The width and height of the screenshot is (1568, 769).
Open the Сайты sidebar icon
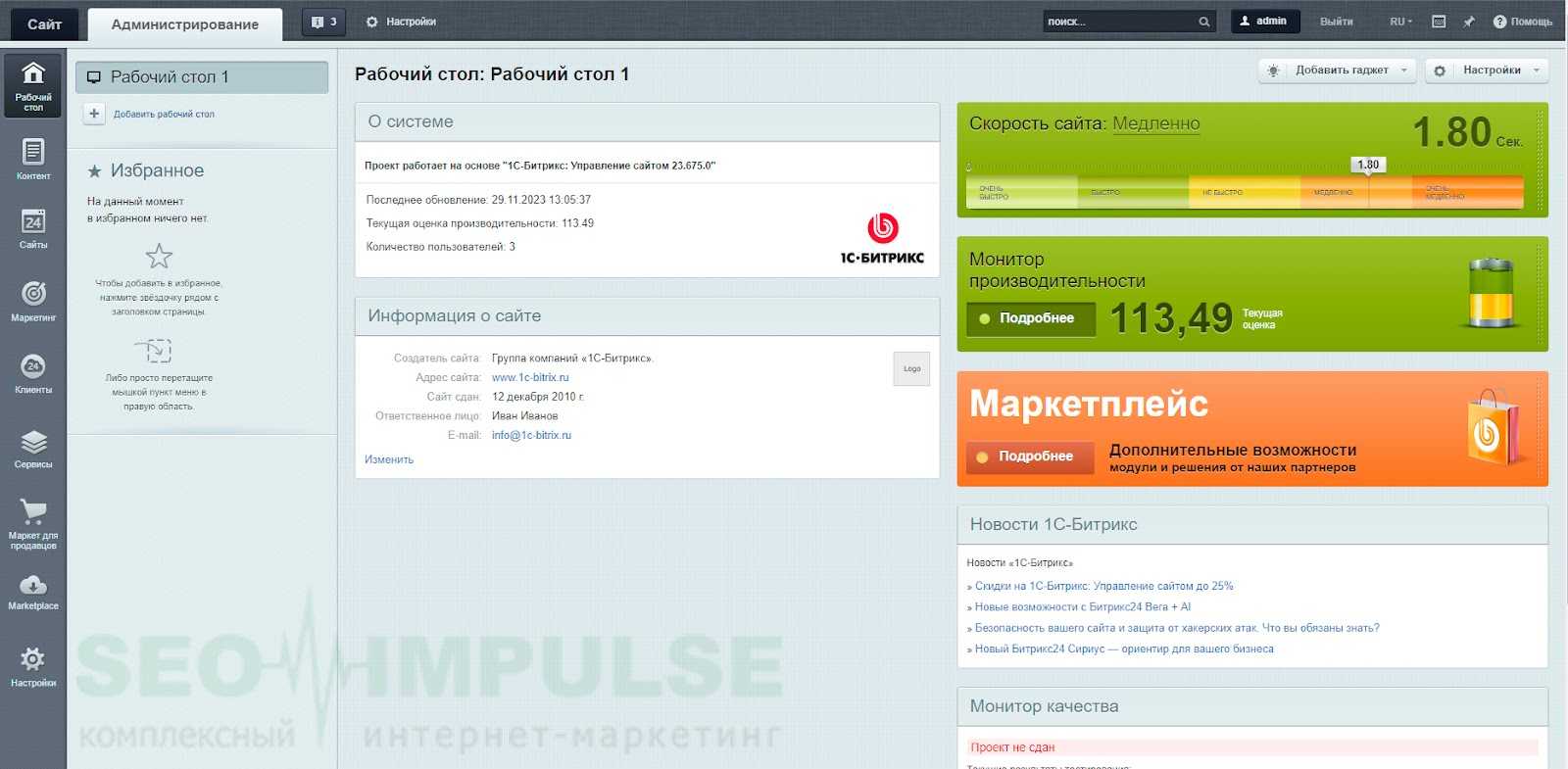[33, 228]
